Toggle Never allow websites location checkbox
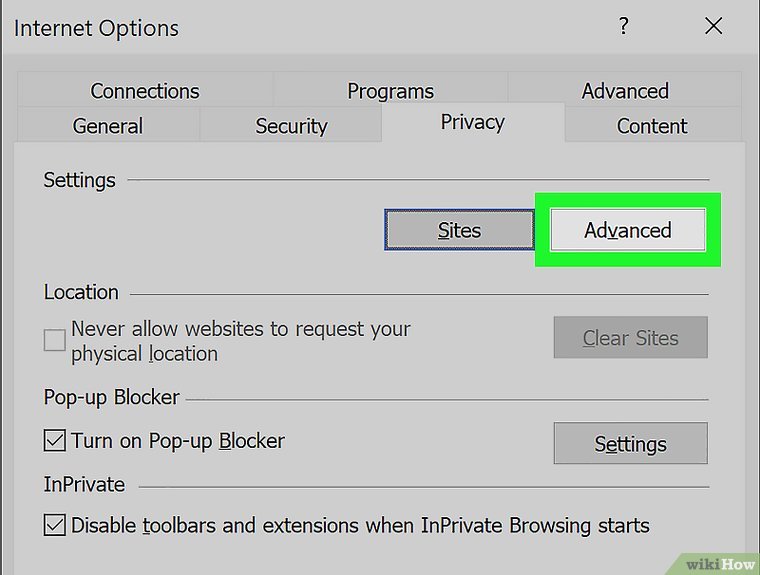The image size is (760, 575). click(x=55, y=341)
